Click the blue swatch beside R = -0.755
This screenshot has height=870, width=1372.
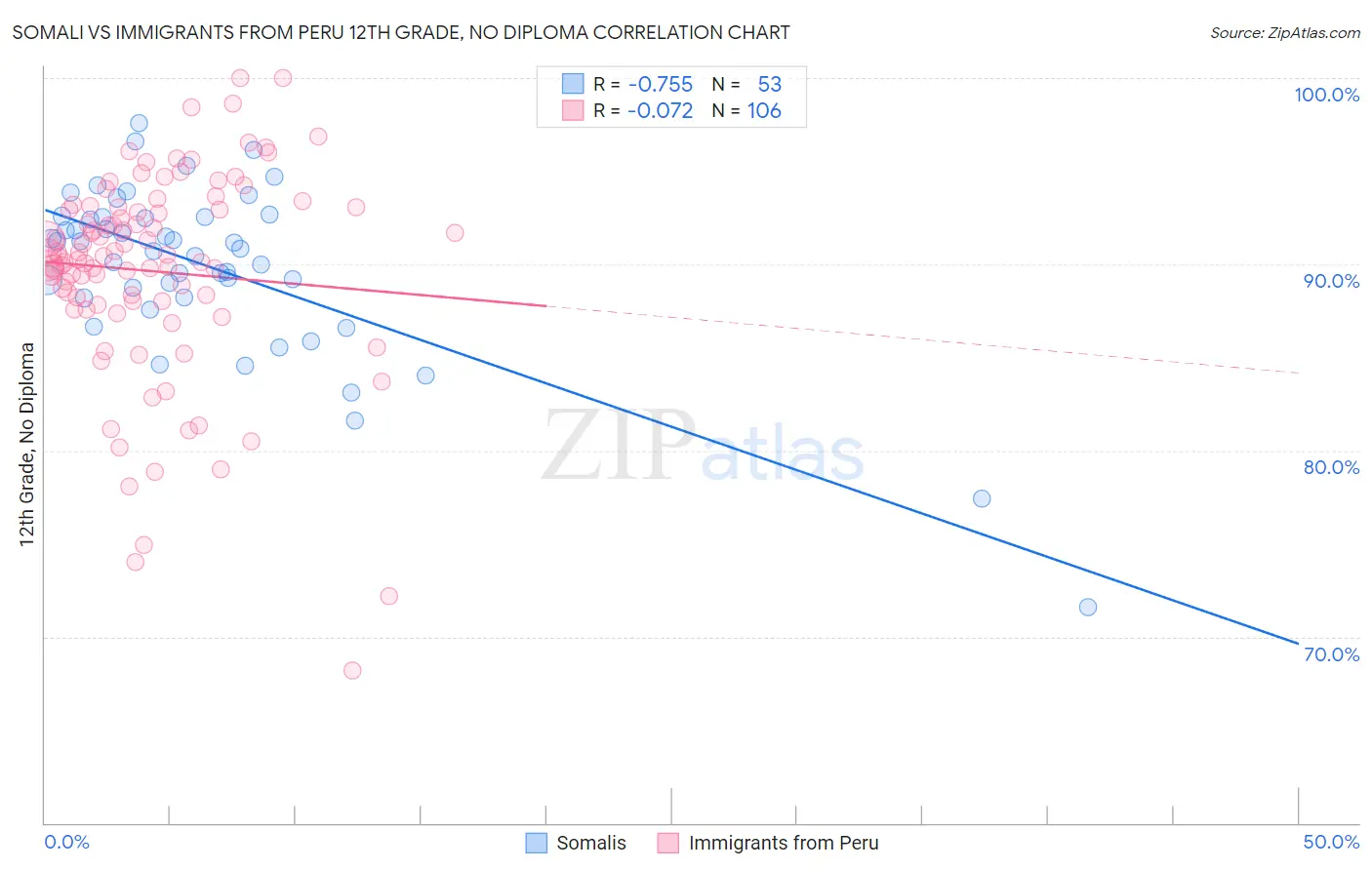click(x=572, y=84)
